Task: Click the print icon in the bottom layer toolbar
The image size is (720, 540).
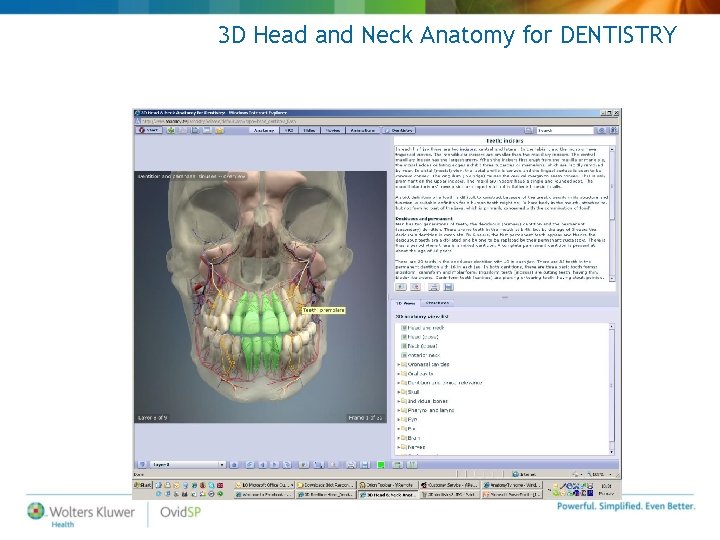Action: click(x=350, y=465)
